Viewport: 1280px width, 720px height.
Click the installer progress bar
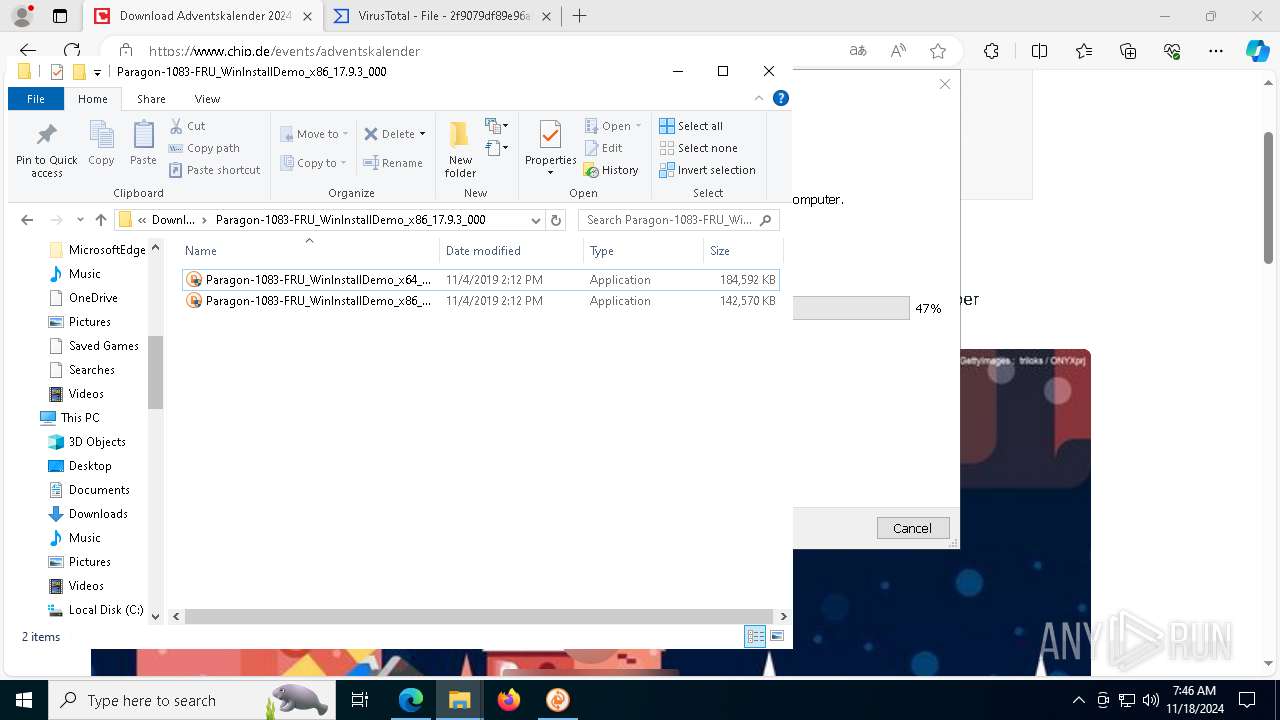[851, 308]
